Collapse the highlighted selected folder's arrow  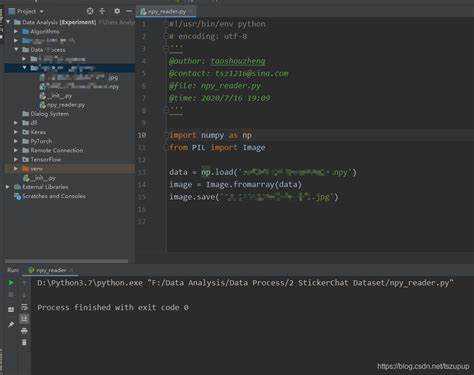click(24, 68)
